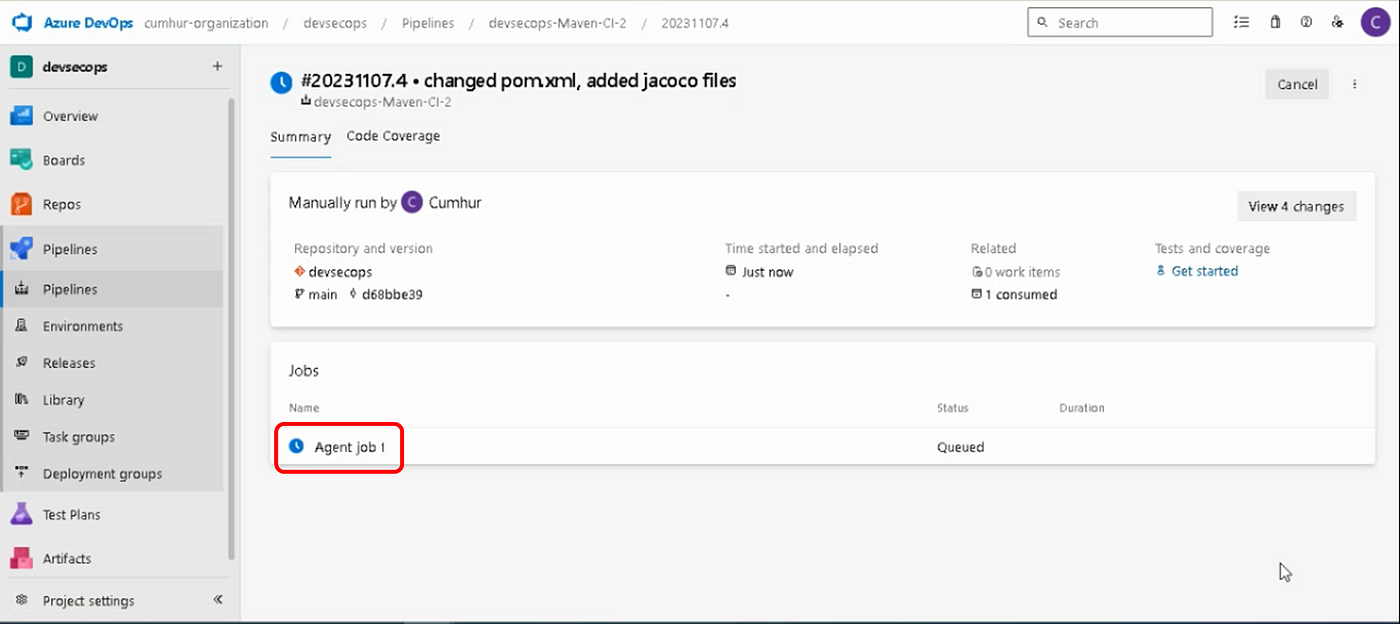Open the work items list icon in header

[1241, 22]
